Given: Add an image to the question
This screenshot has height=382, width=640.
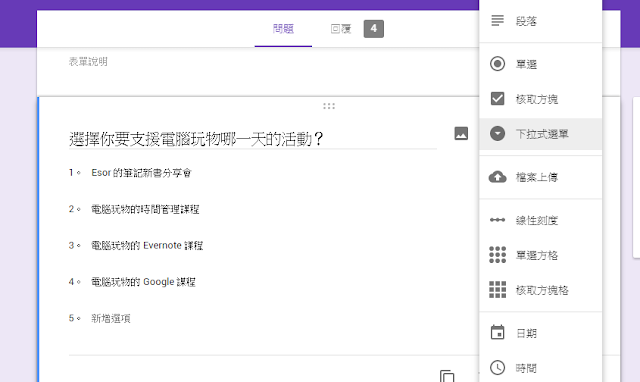Looking at the screenshot, I should pos(461,133).
